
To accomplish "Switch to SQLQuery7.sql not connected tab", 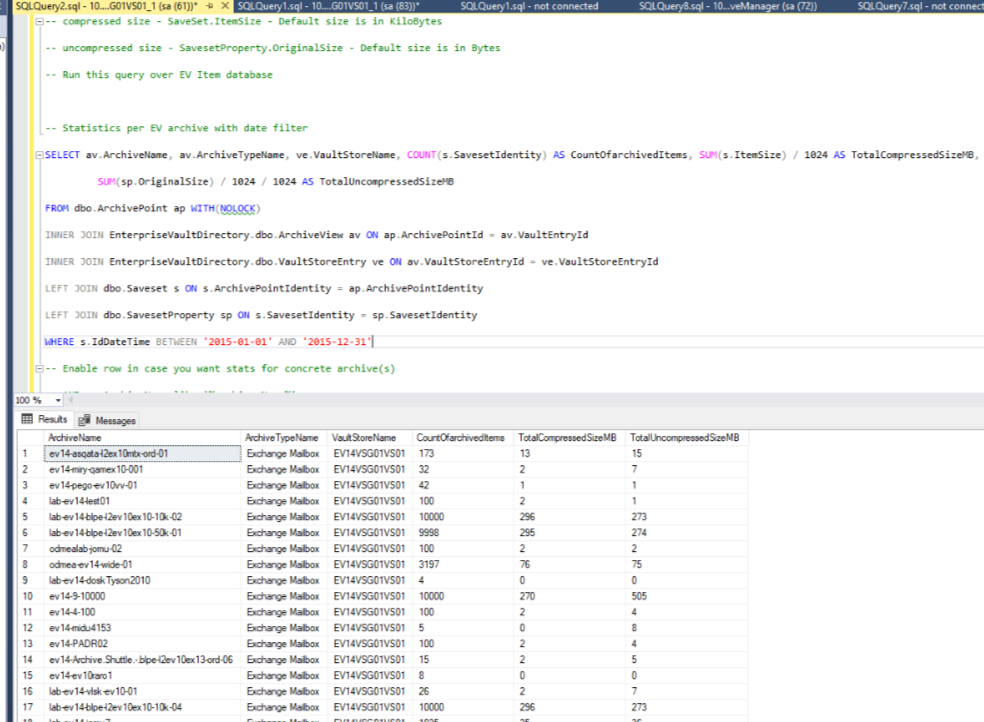I will pos(920,6).
